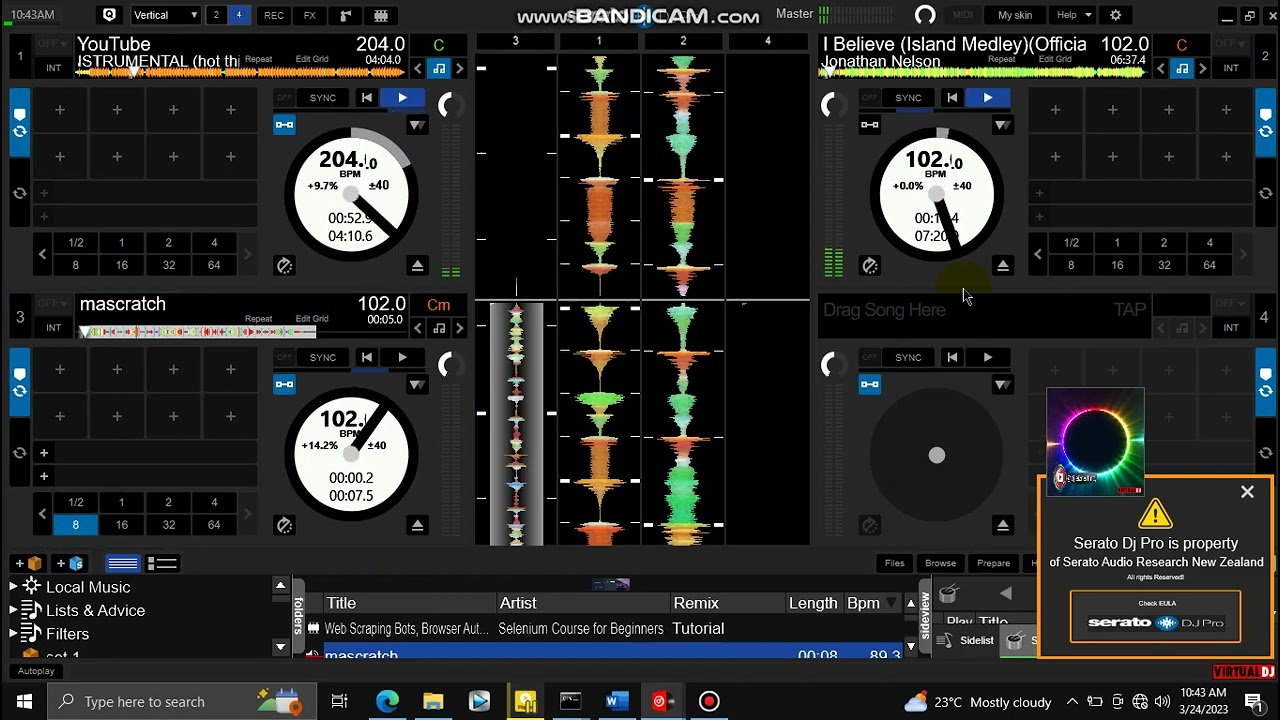The image size is (1280, 720).
Task: Switch to 4-deck layout
Action: [238, 15]
